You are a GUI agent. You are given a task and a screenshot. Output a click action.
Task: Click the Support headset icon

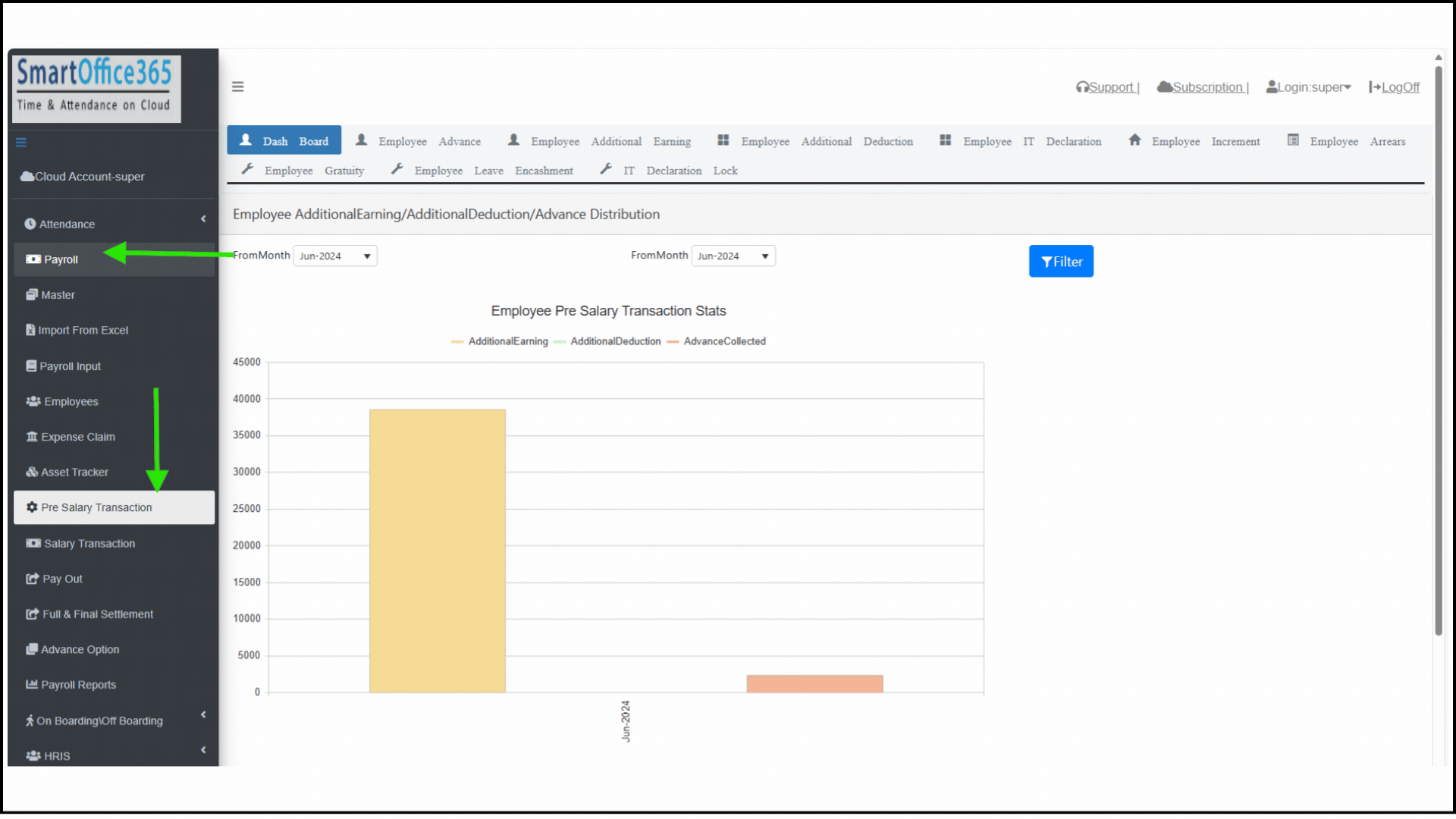click(x=1082, y=87)
